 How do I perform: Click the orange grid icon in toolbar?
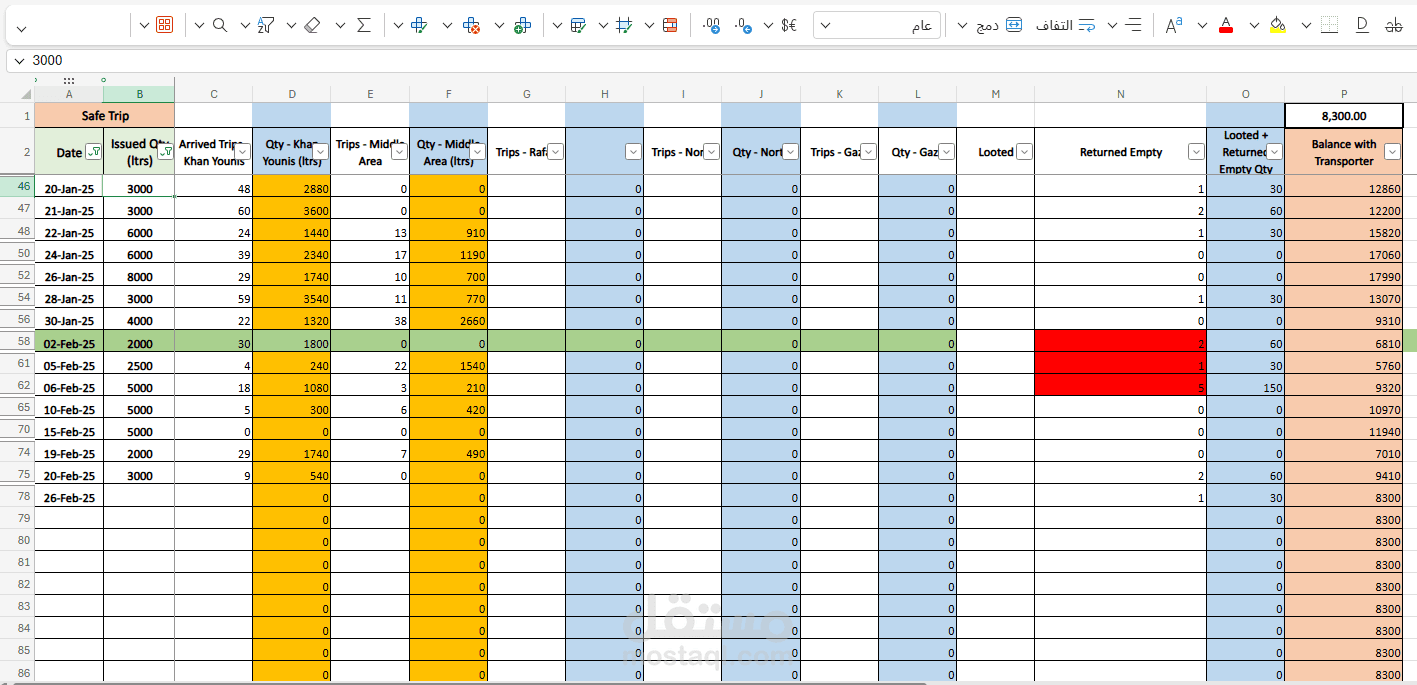tap(165, 25)
